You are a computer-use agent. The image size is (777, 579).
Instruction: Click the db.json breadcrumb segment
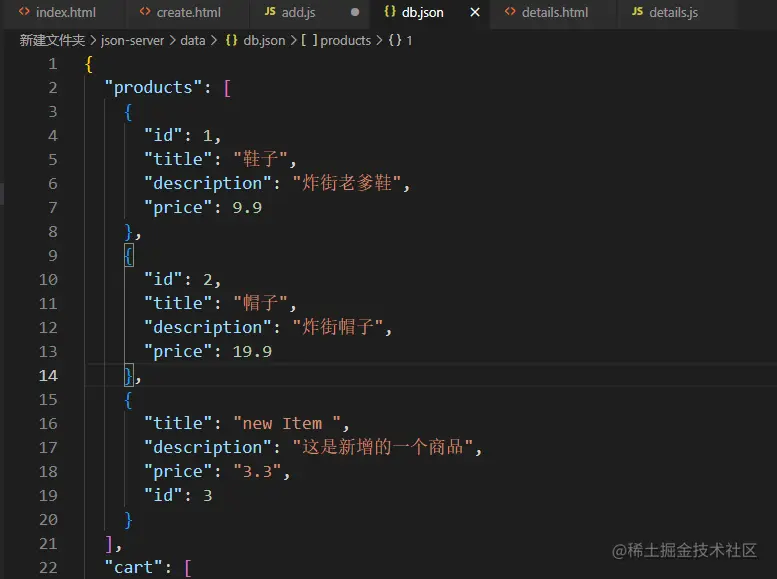(264, 40)
